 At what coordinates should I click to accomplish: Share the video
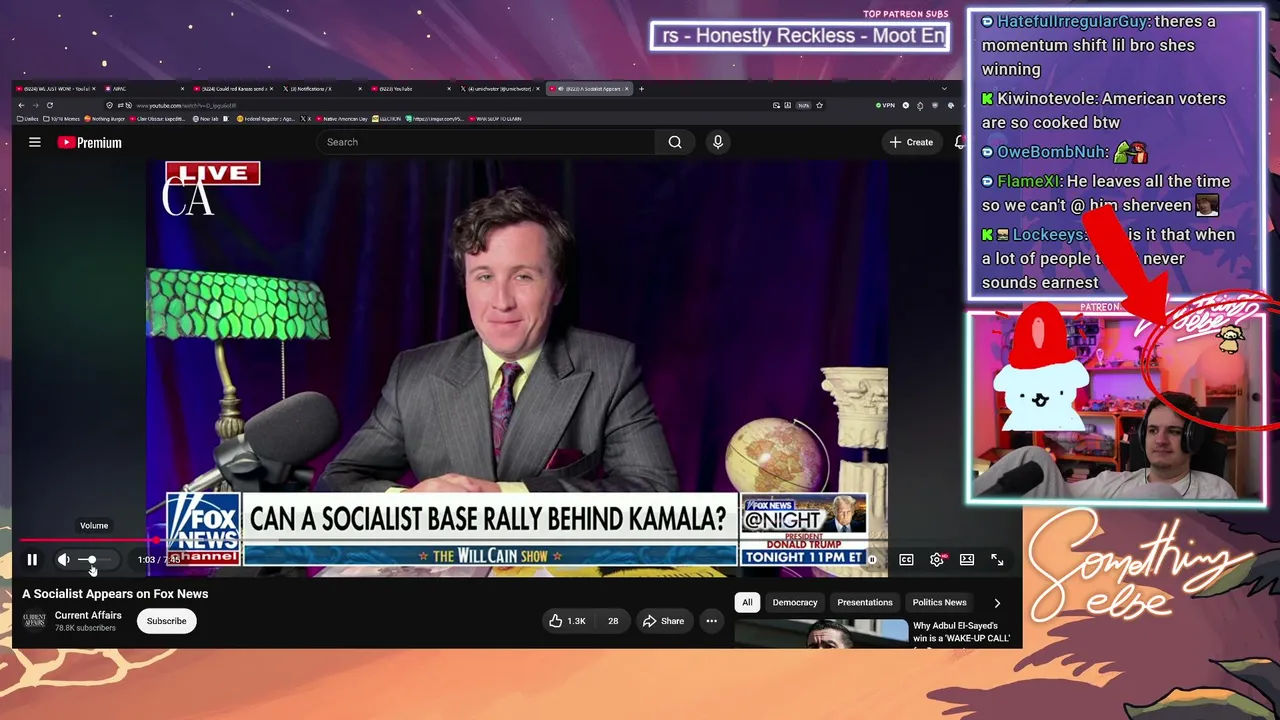(664, 621)
